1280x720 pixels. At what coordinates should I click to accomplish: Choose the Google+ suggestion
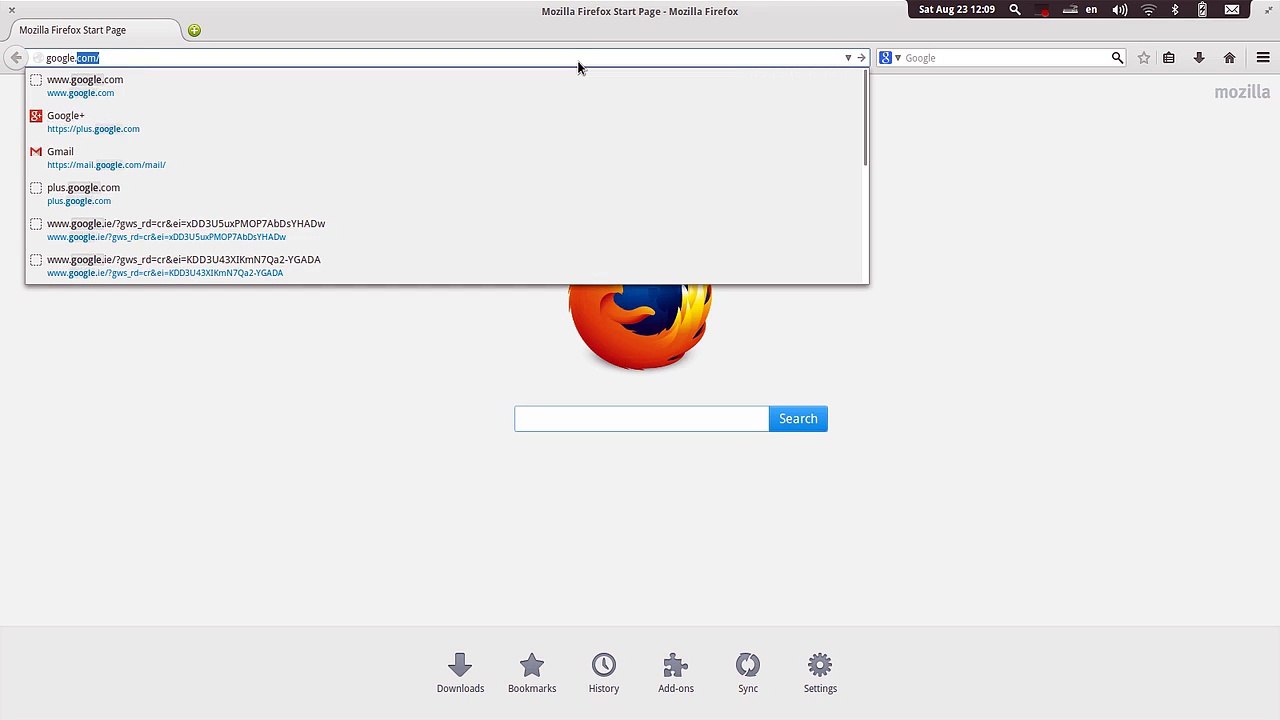443,122
